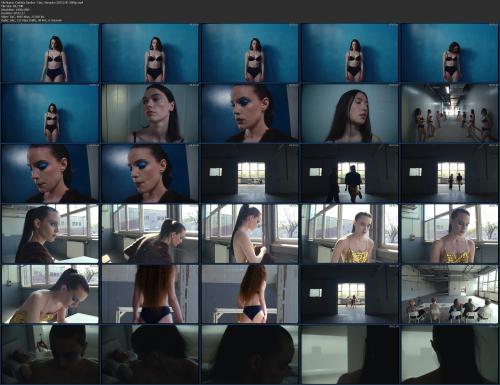Select profile silhouette thumbnail against bright window

pyautogui.click(x=450, y=354)
